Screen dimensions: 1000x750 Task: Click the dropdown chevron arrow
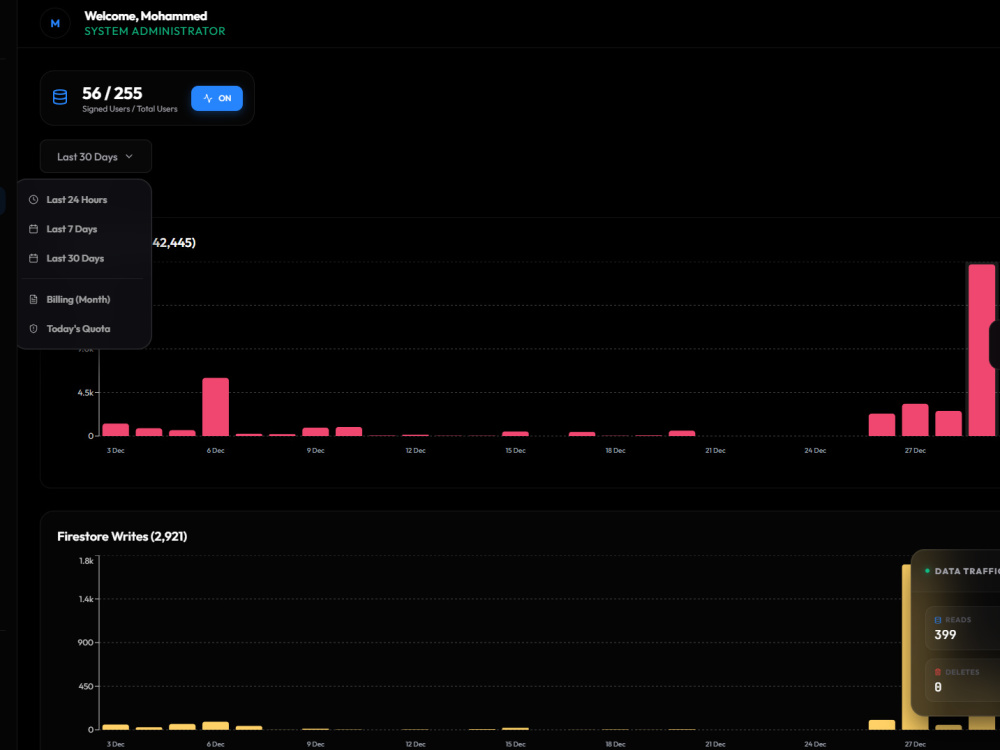pyautogui.click(x=129, y=156)
